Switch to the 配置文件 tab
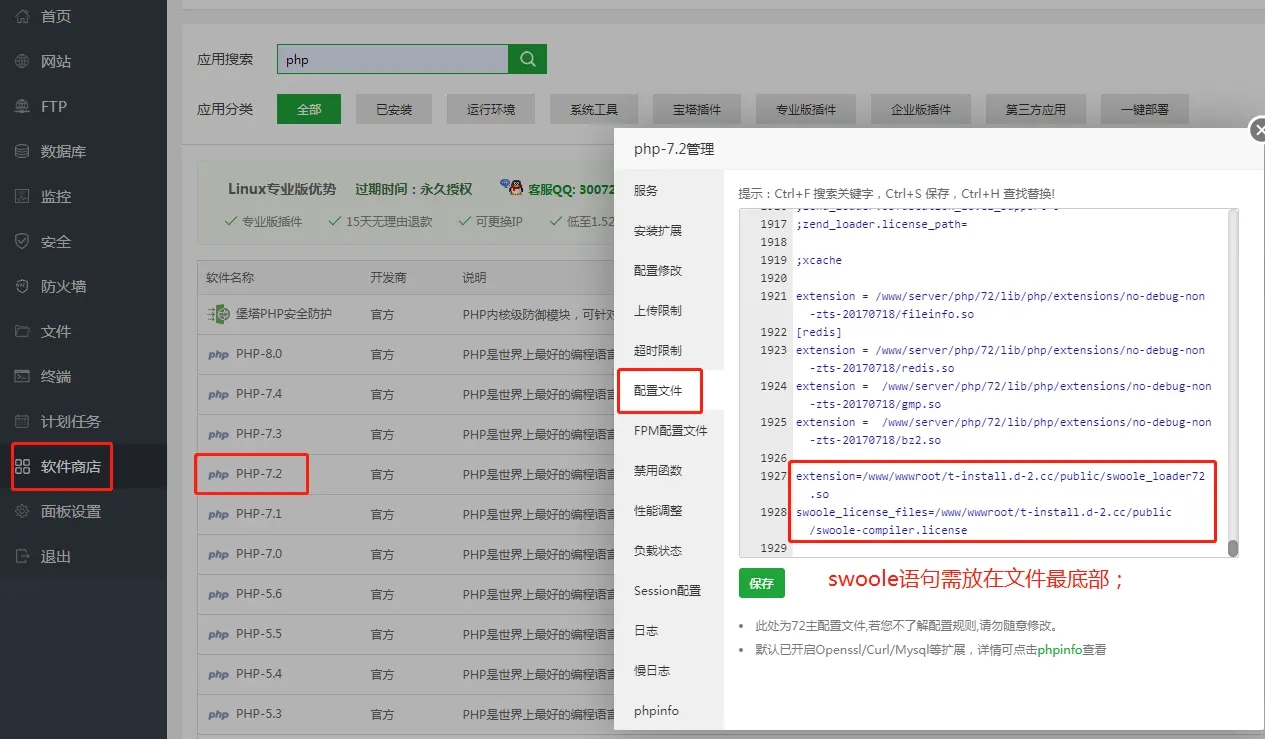The width and height of the screenshot is (1265, 739). tap(658, 391)
